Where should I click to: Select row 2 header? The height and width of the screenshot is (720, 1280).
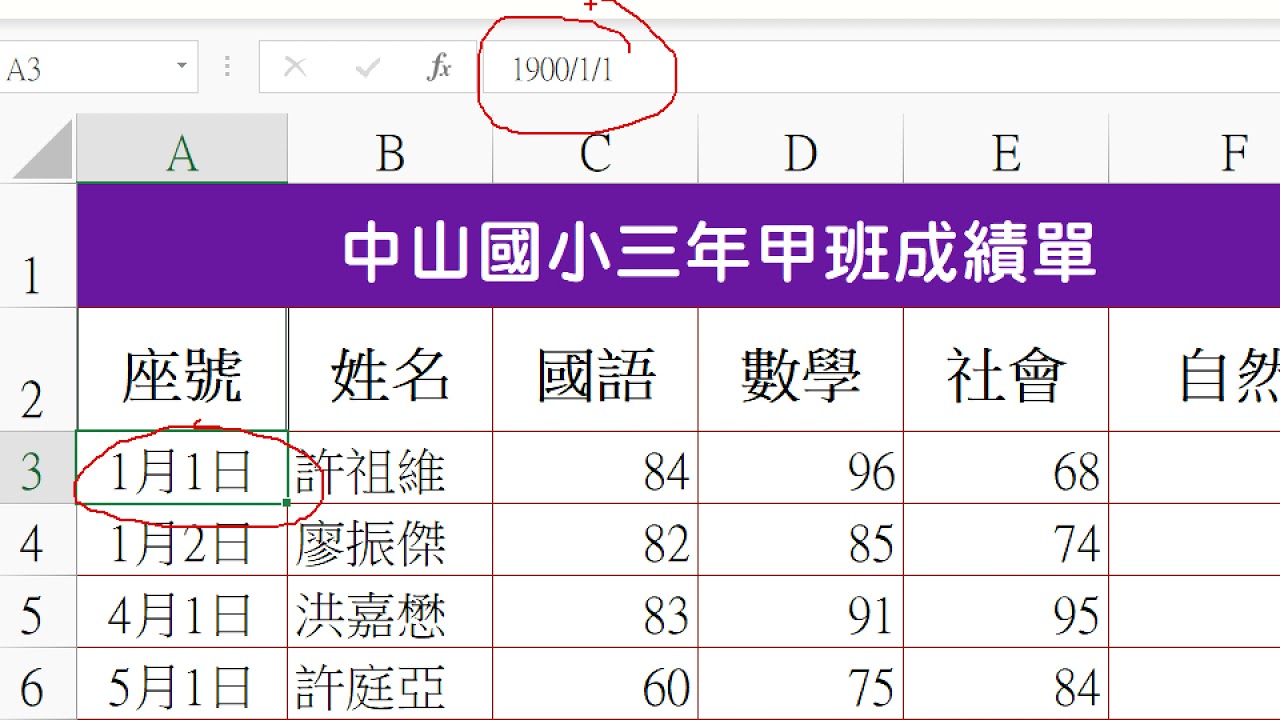coord(38,369)
